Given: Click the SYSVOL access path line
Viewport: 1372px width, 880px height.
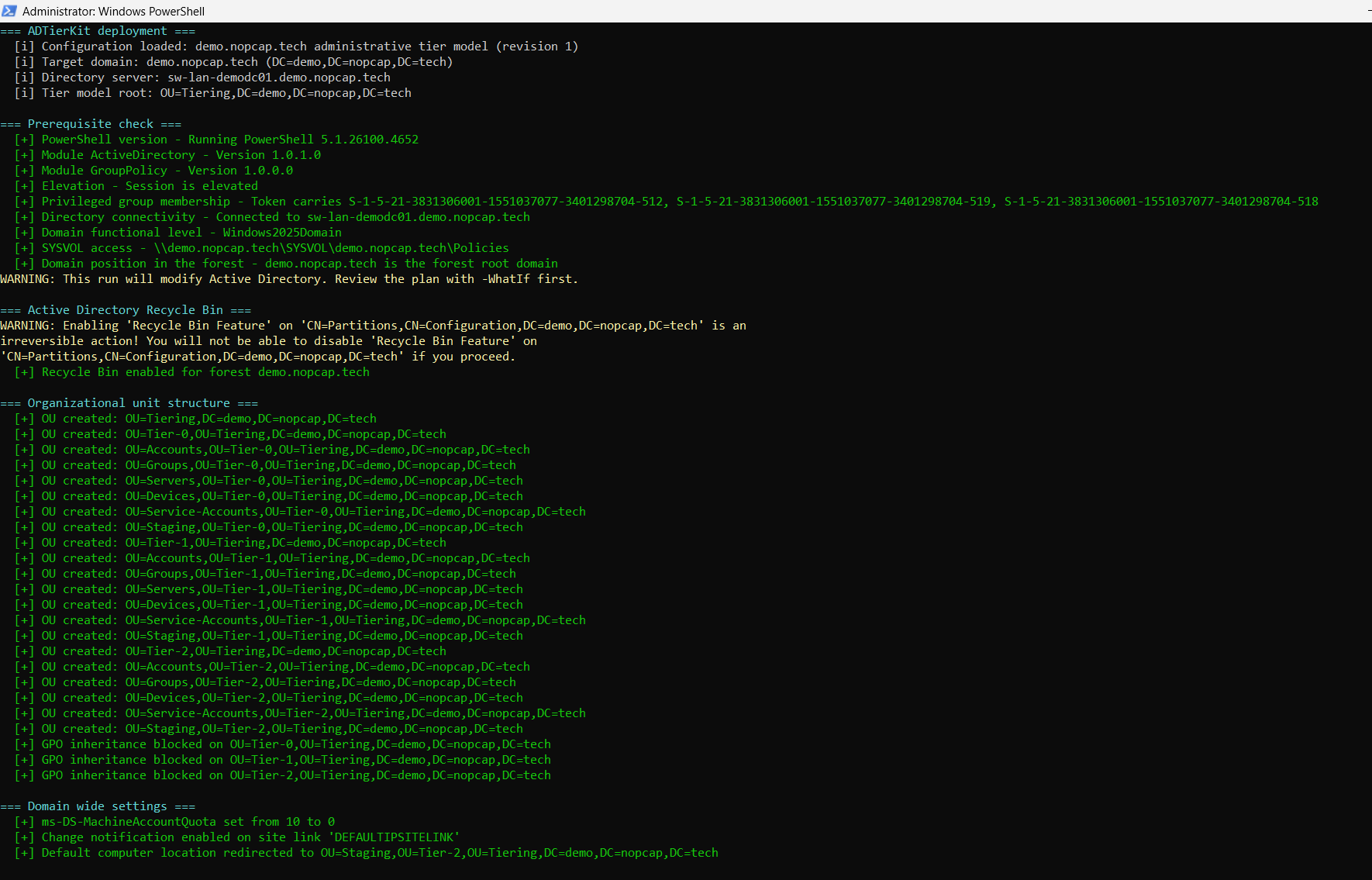Looking at the screenshot, I should [261, 248].
